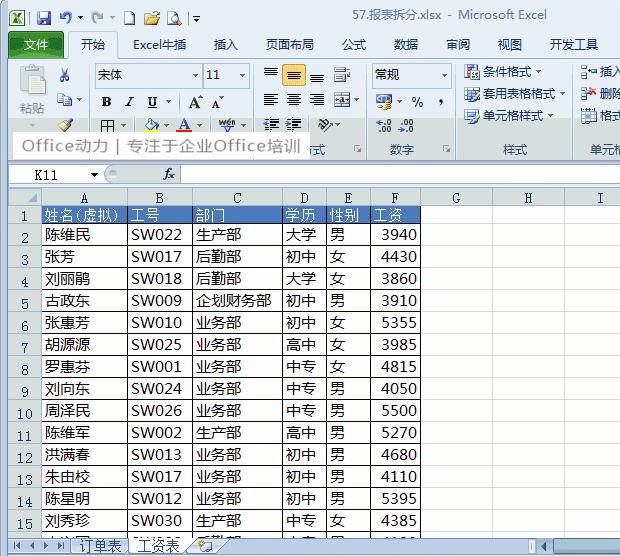The image size is (620, 556).
Task: Click the Percent Style icon
Action: pos(417,102)
